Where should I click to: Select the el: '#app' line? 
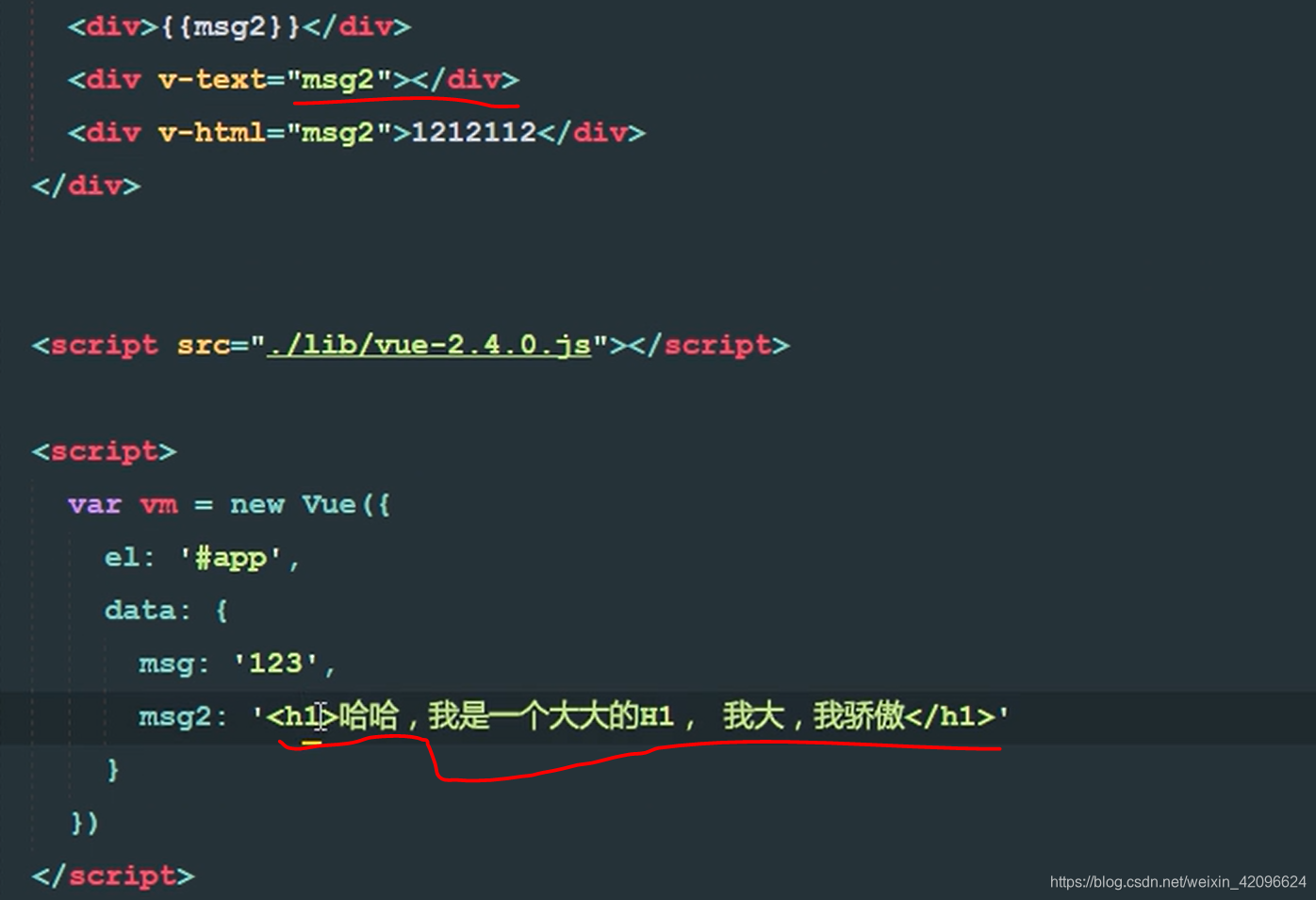point(202,558)
